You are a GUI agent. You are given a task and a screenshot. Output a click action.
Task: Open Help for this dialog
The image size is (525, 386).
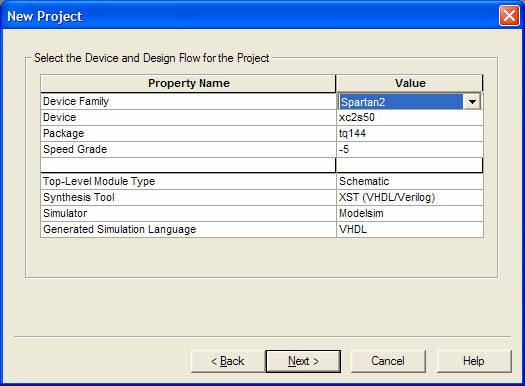point(474,361)
